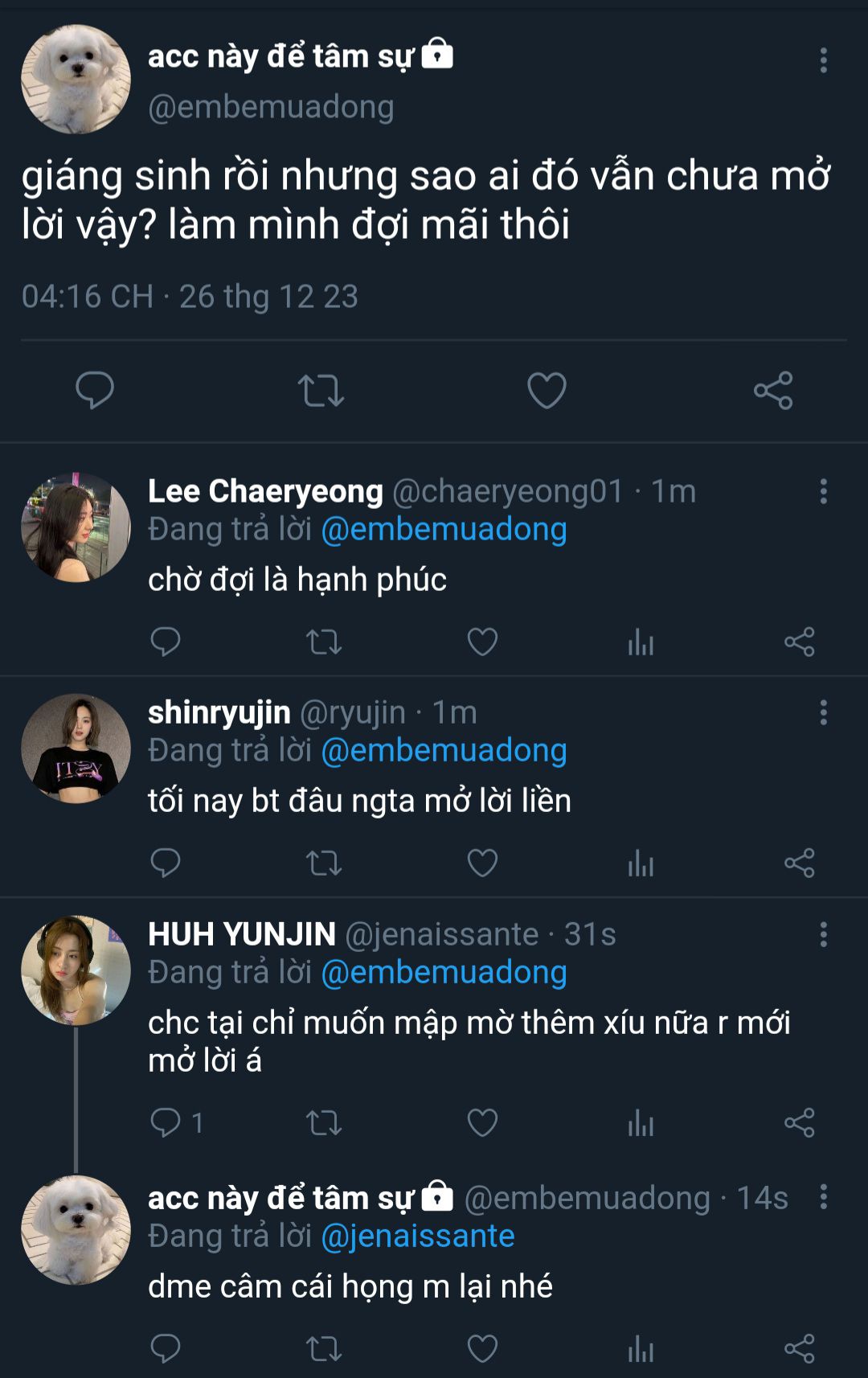Retweet Lee Chaeryeong's reply

[324, 642]
